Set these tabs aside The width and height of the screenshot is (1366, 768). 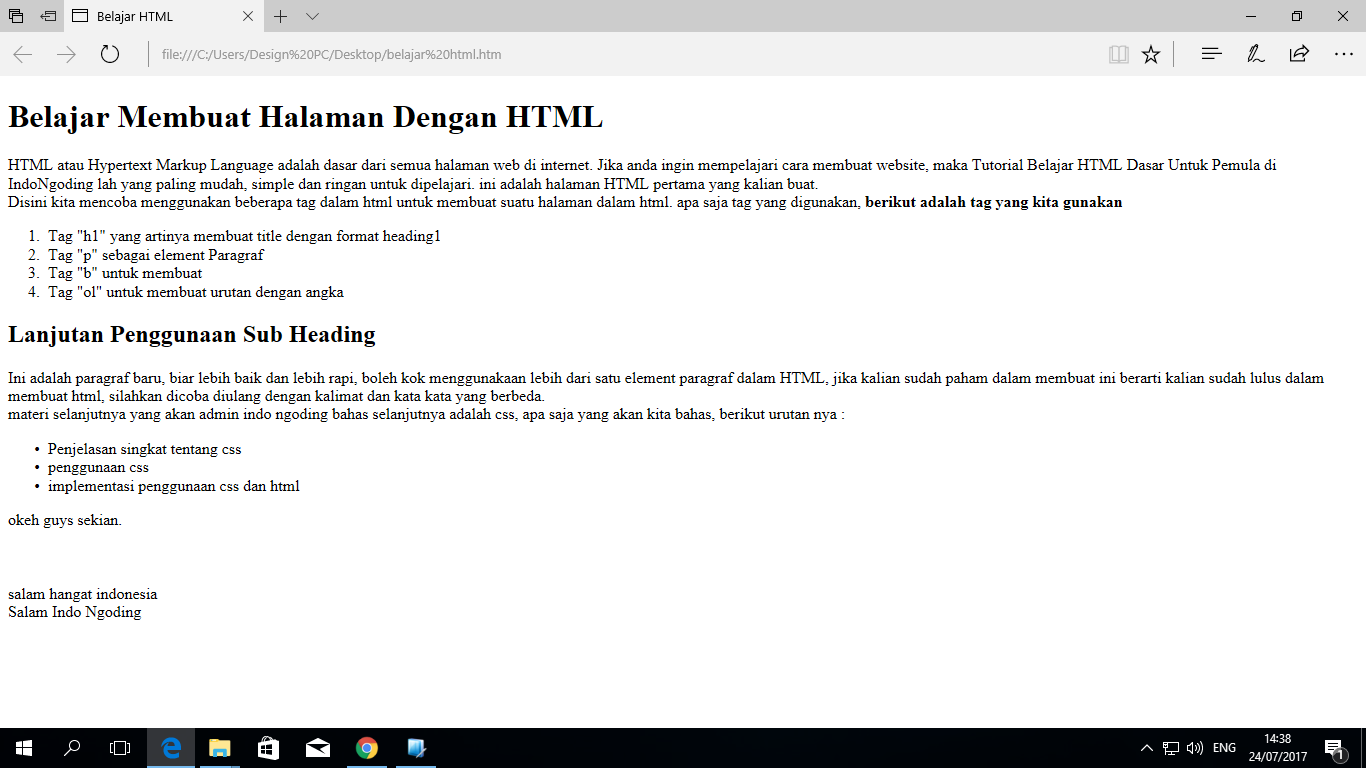15,16
